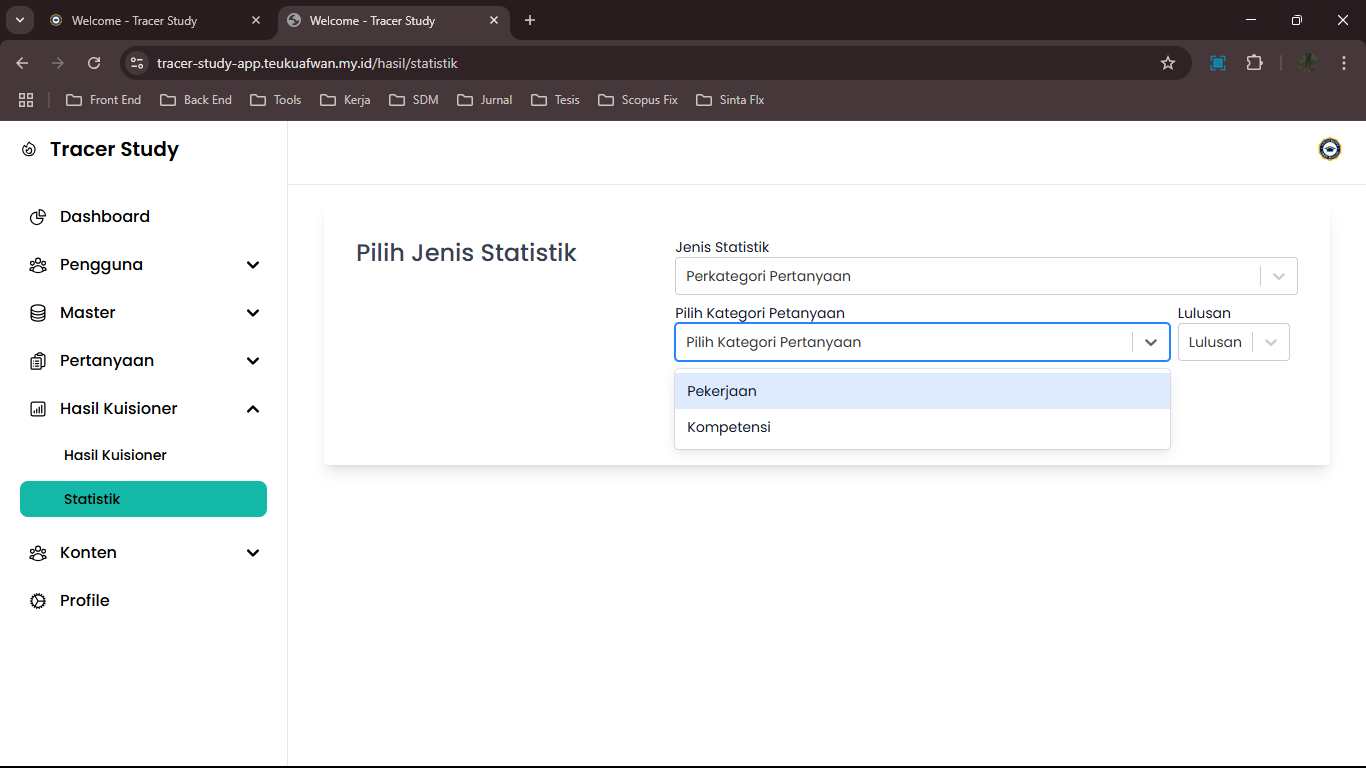
Task: Open the Jenis Statistik dropdown
Action: pos(985,276)
